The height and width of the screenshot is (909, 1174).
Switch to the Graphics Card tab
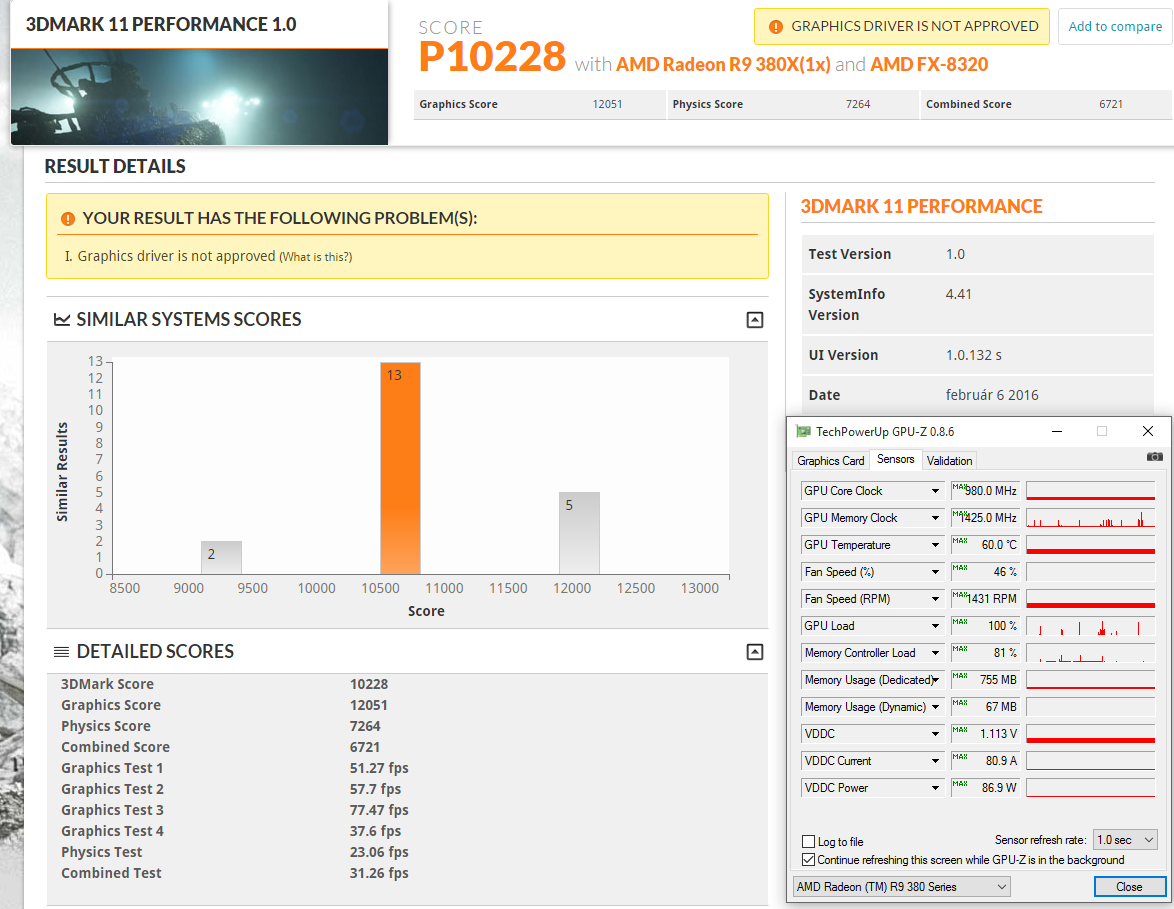(830, 460)
